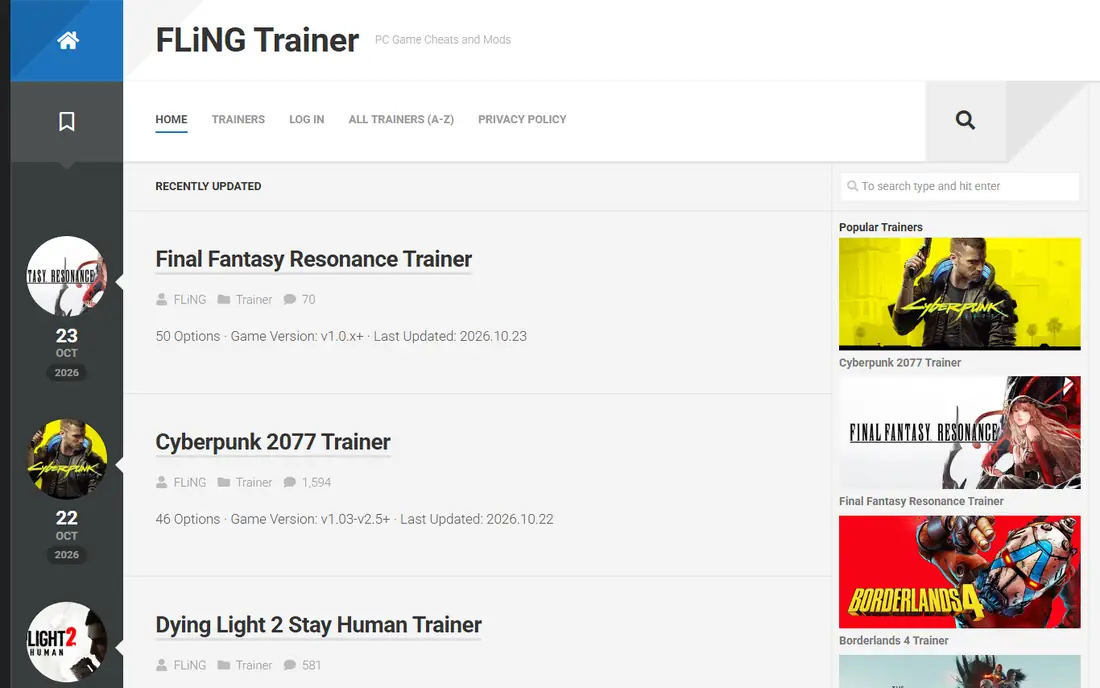Open the Final Fantasy Resonance popular trainer image
The image size is (1100, 688).
click(x=960, y=433)
